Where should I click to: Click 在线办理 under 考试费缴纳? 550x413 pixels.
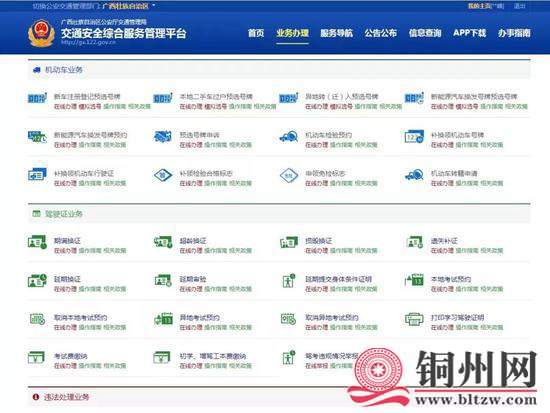point(65,366)
